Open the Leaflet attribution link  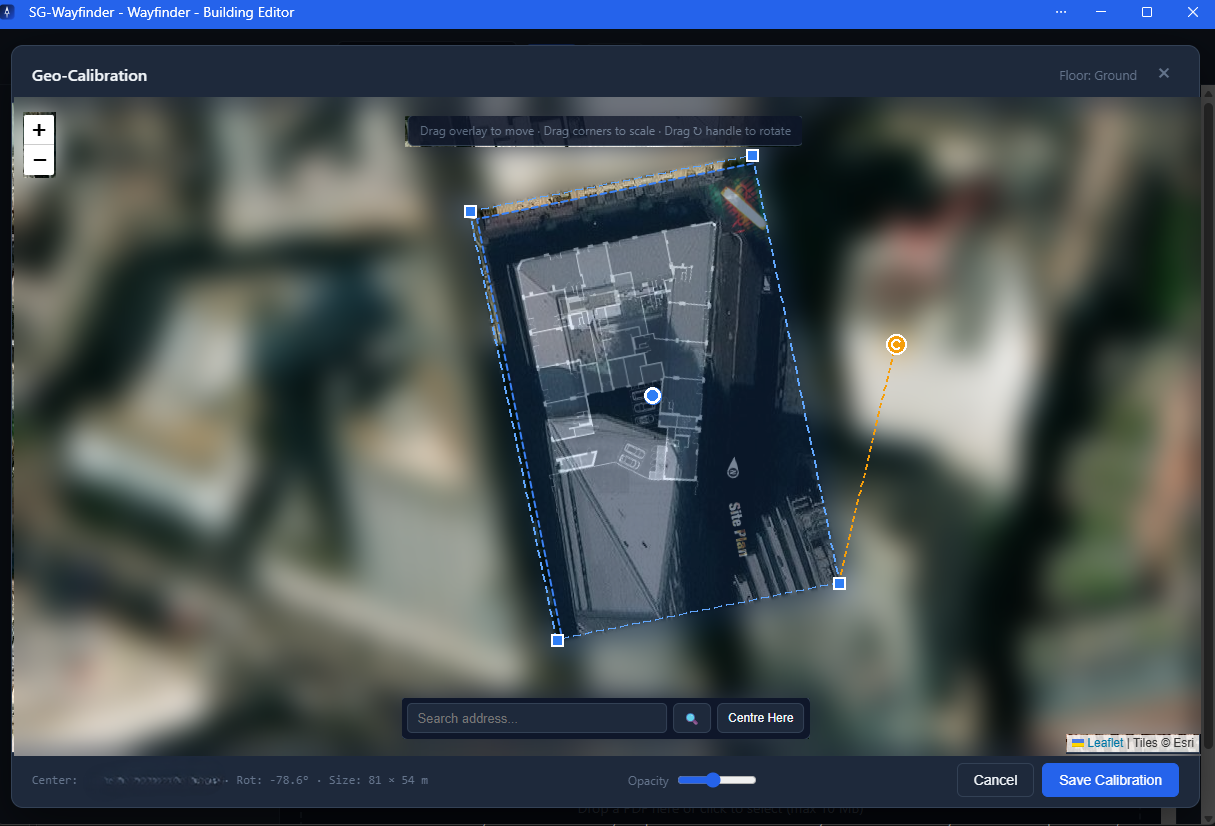[1105, 743]
